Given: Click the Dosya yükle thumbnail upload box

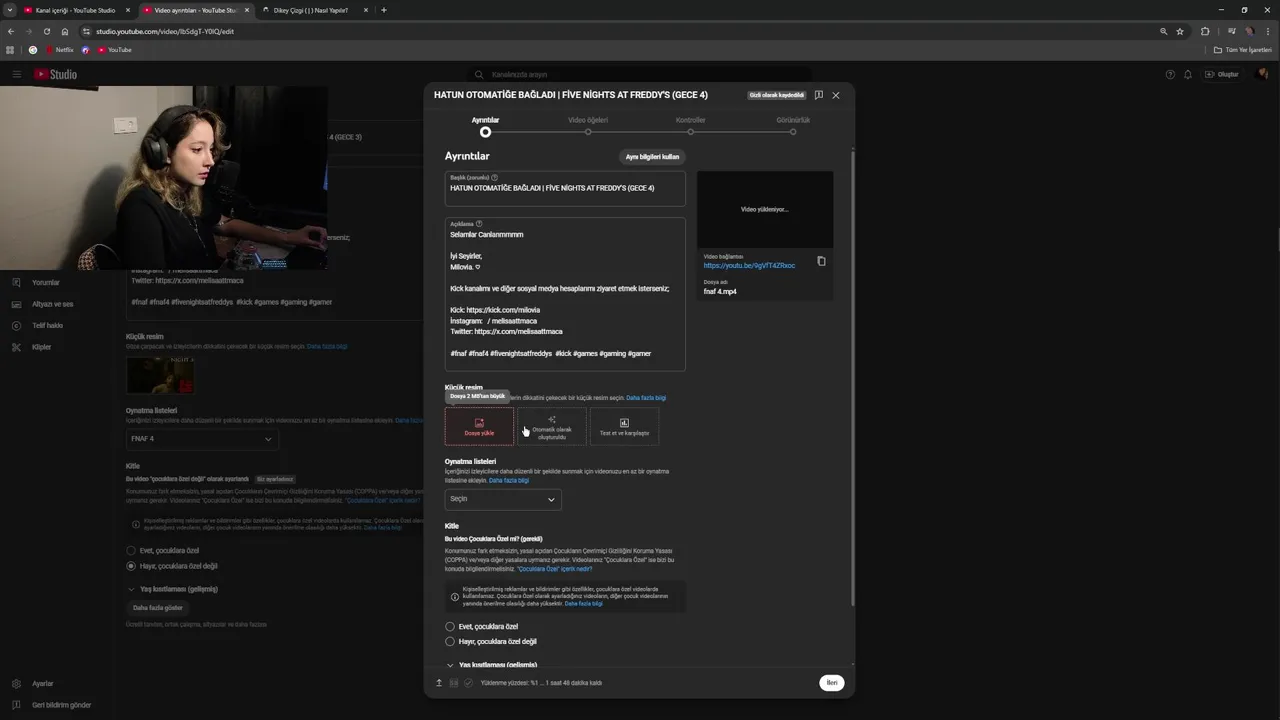Looking at the screenshot, I should [x=479, y=426].
